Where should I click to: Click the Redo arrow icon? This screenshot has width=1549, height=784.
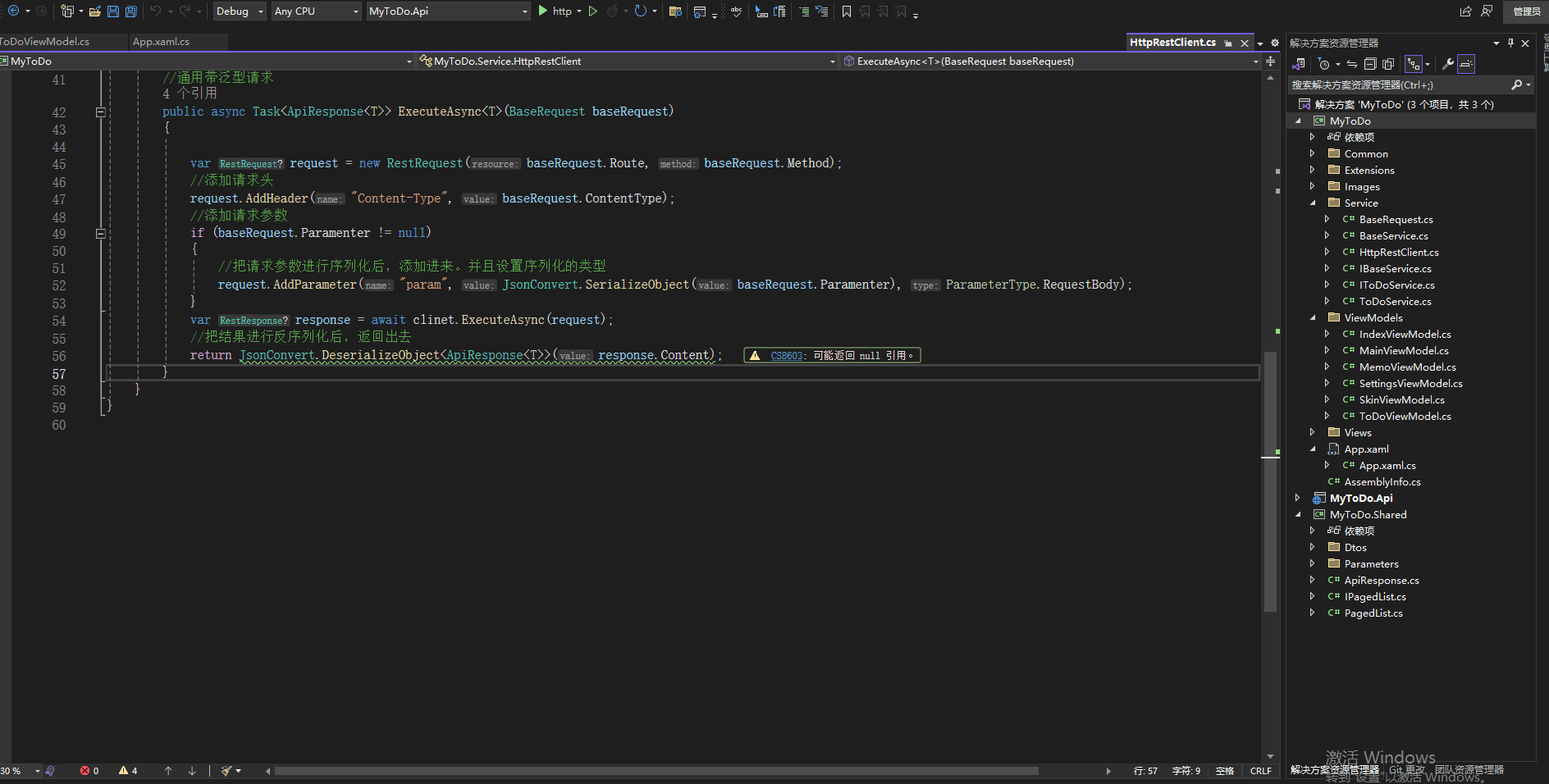pyautogui.click(x=185, y=11)
